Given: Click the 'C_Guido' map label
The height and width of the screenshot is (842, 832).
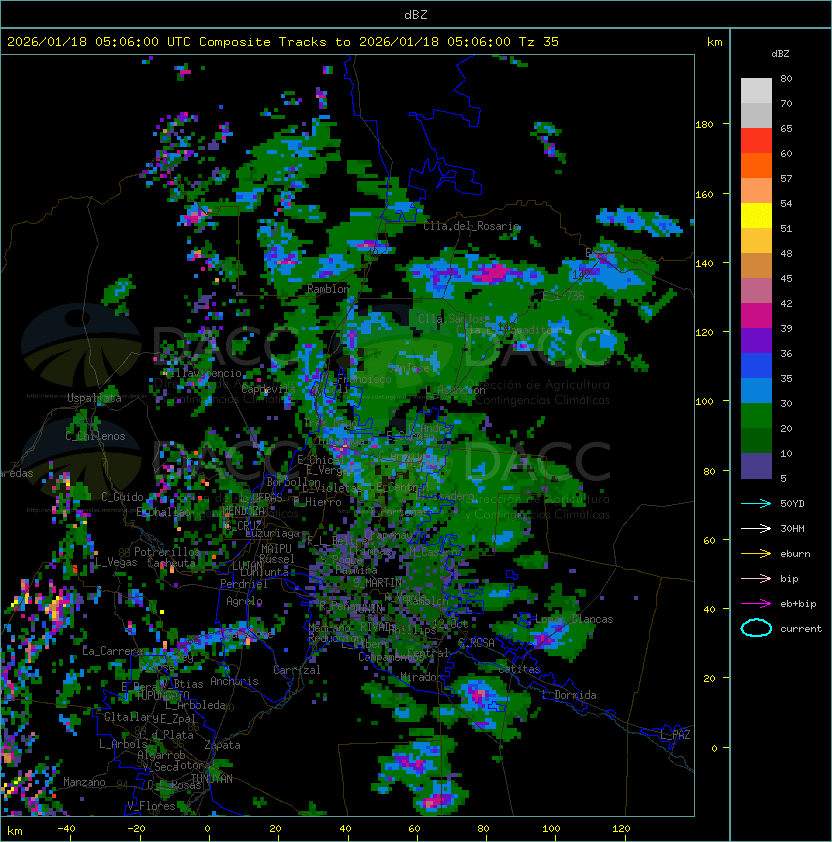Looking at the screenshot, I should coord(122,497).
